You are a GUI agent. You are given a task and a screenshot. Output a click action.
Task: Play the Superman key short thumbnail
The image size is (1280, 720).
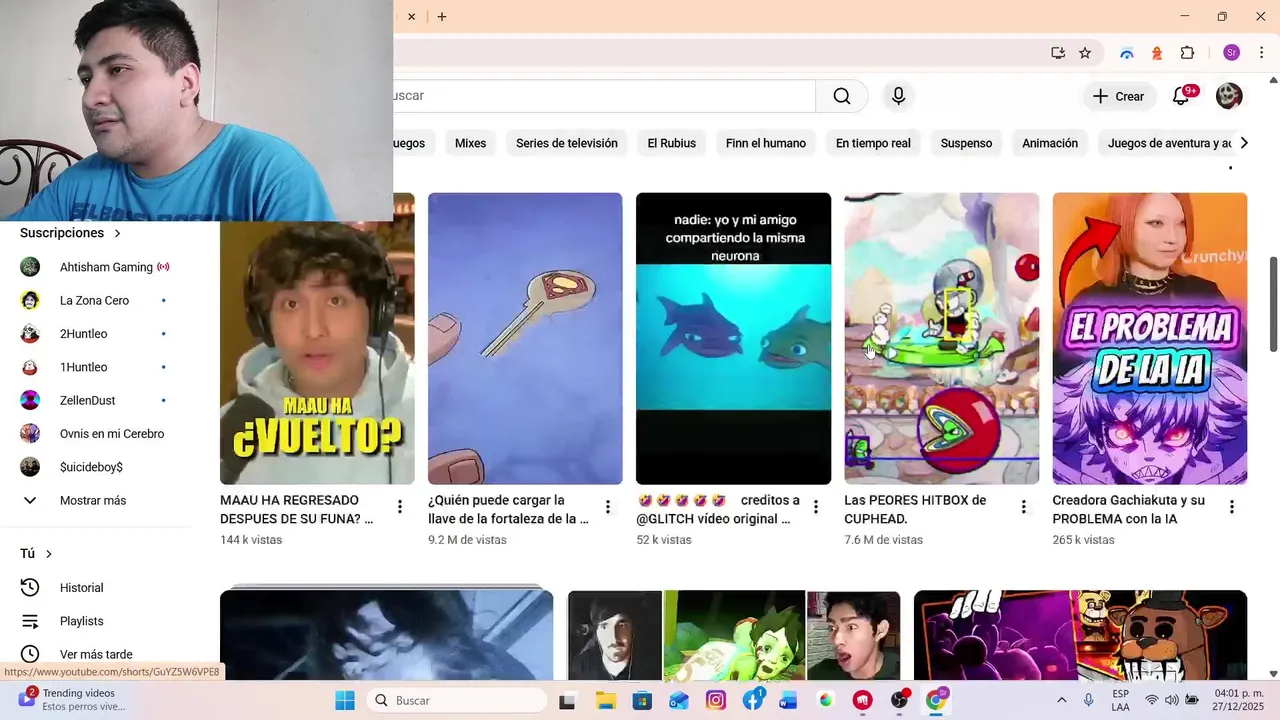525,339
